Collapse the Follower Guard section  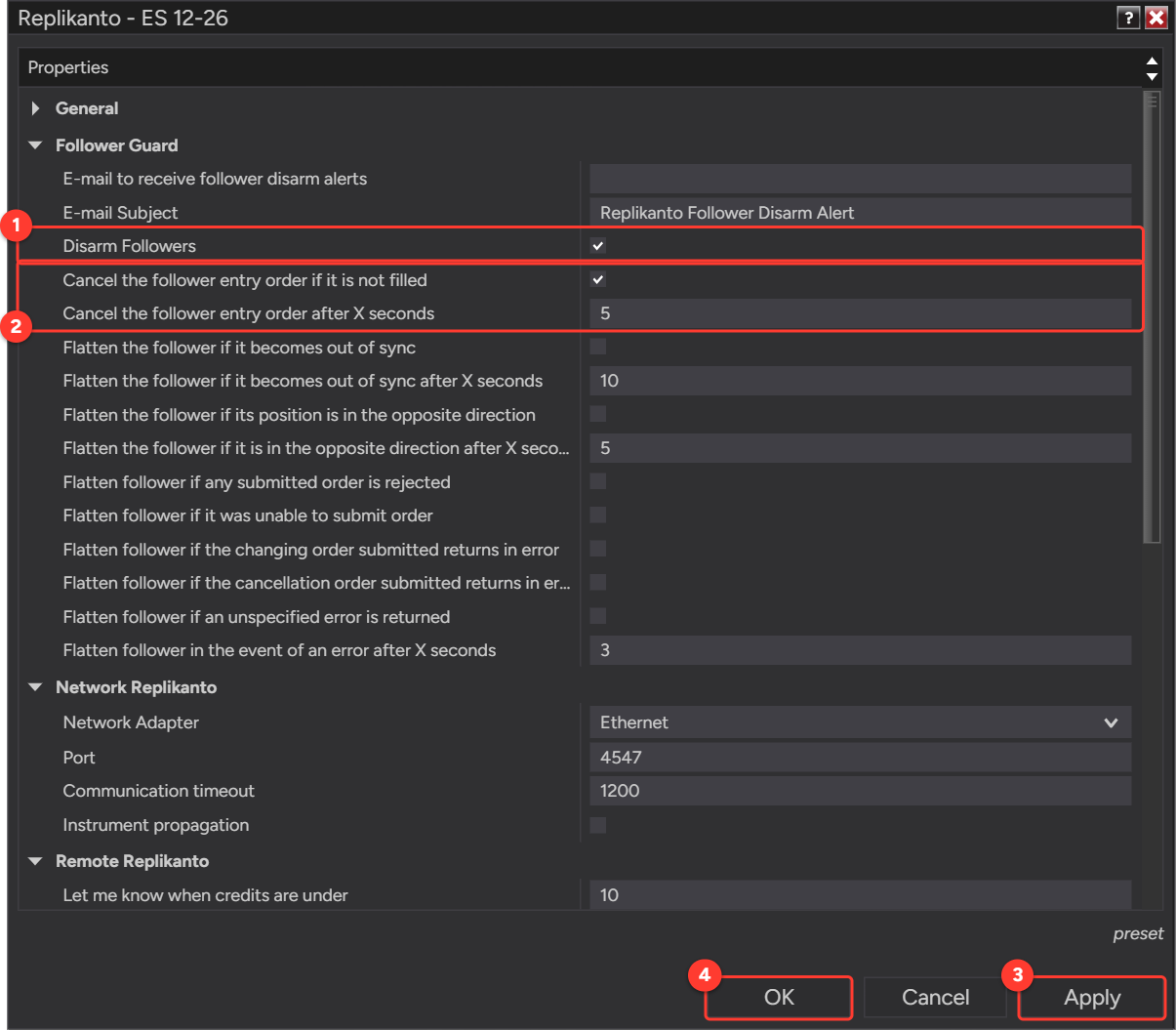pyautogui.click(x=36, y=145)
